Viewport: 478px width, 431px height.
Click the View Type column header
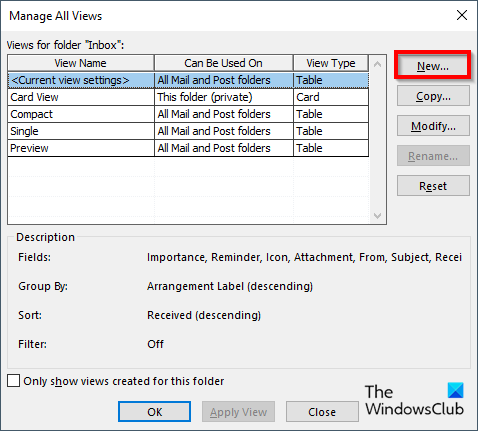pos(331,63)
